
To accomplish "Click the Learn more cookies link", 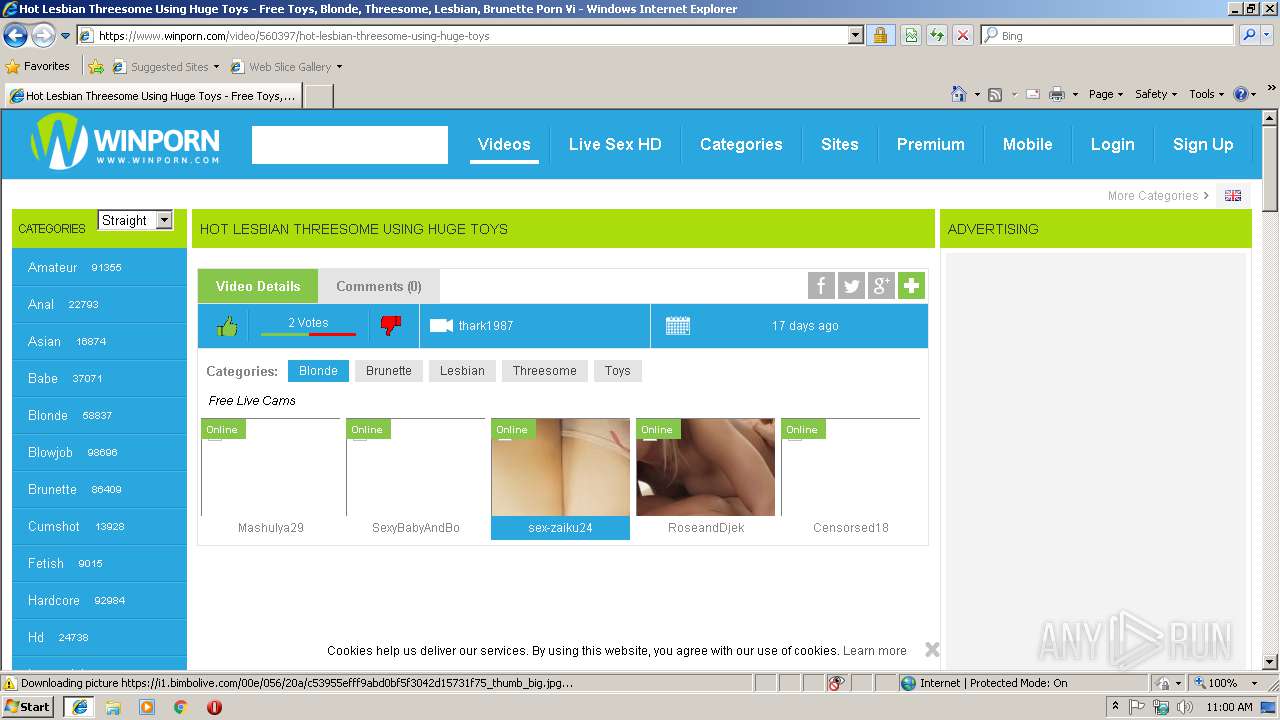I will click(875, 650).
